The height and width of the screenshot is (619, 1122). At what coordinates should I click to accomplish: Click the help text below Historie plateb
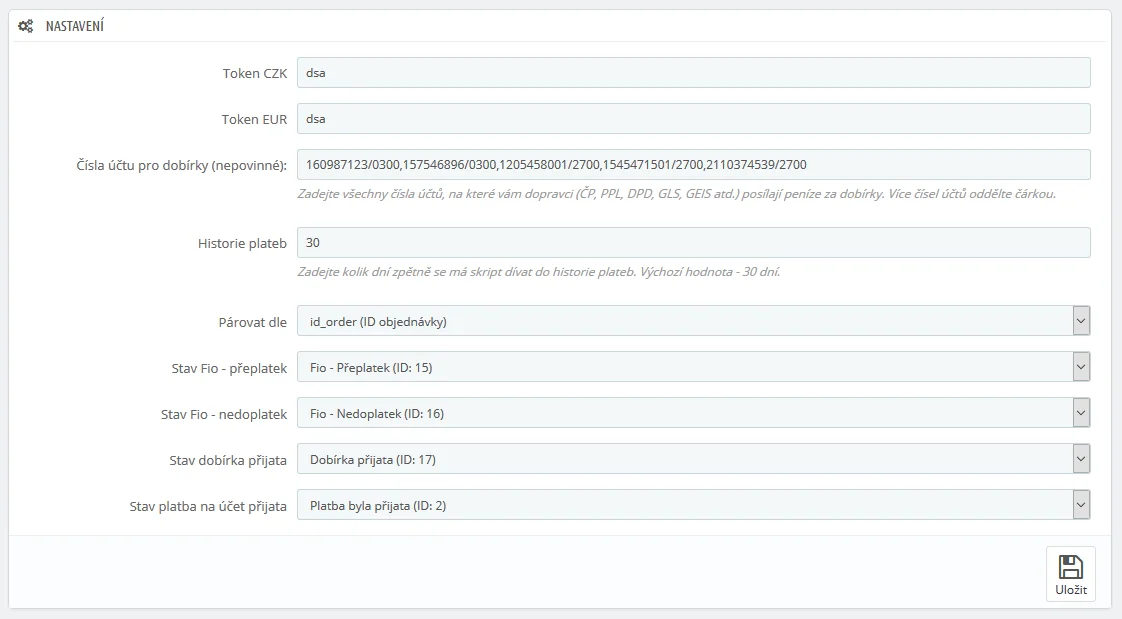point(538,271)
